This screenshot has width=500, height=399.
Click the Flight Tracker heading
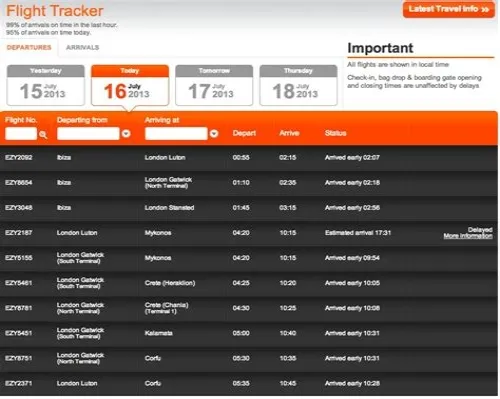coord(55,11)
